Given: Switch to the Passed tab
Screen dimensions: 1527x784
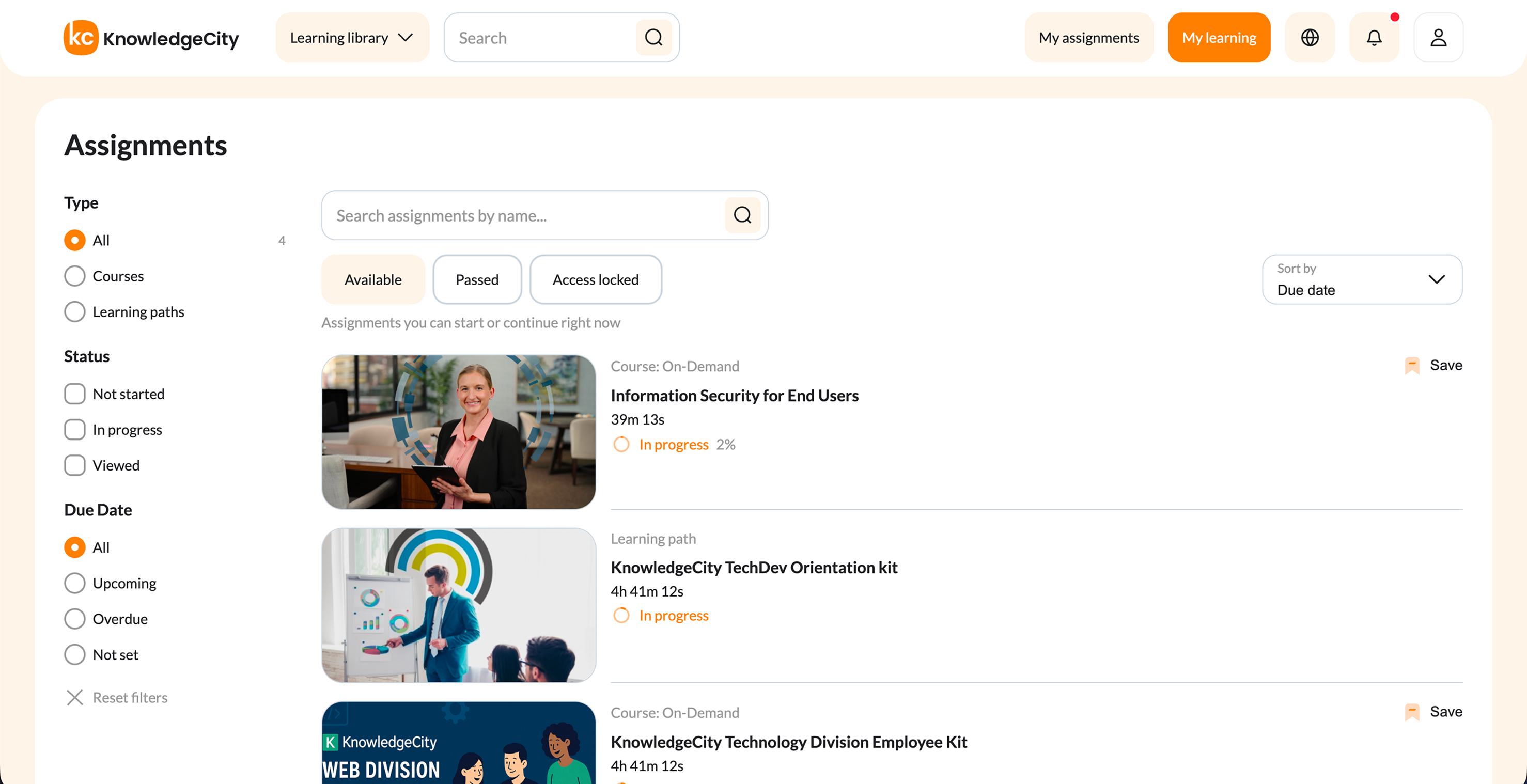Looking at the screenshot, I should coord(477,279).
